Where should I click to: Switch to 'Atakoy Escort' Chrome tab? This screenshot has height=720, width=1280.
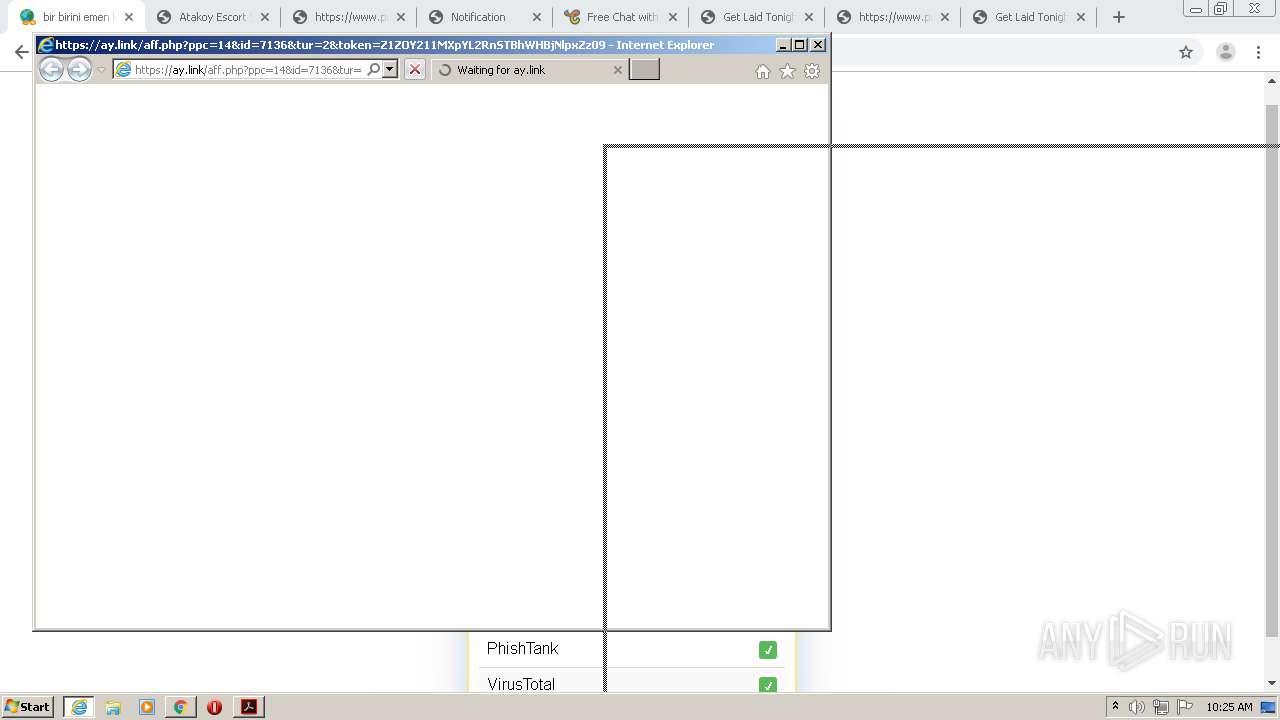click(212, 17)
